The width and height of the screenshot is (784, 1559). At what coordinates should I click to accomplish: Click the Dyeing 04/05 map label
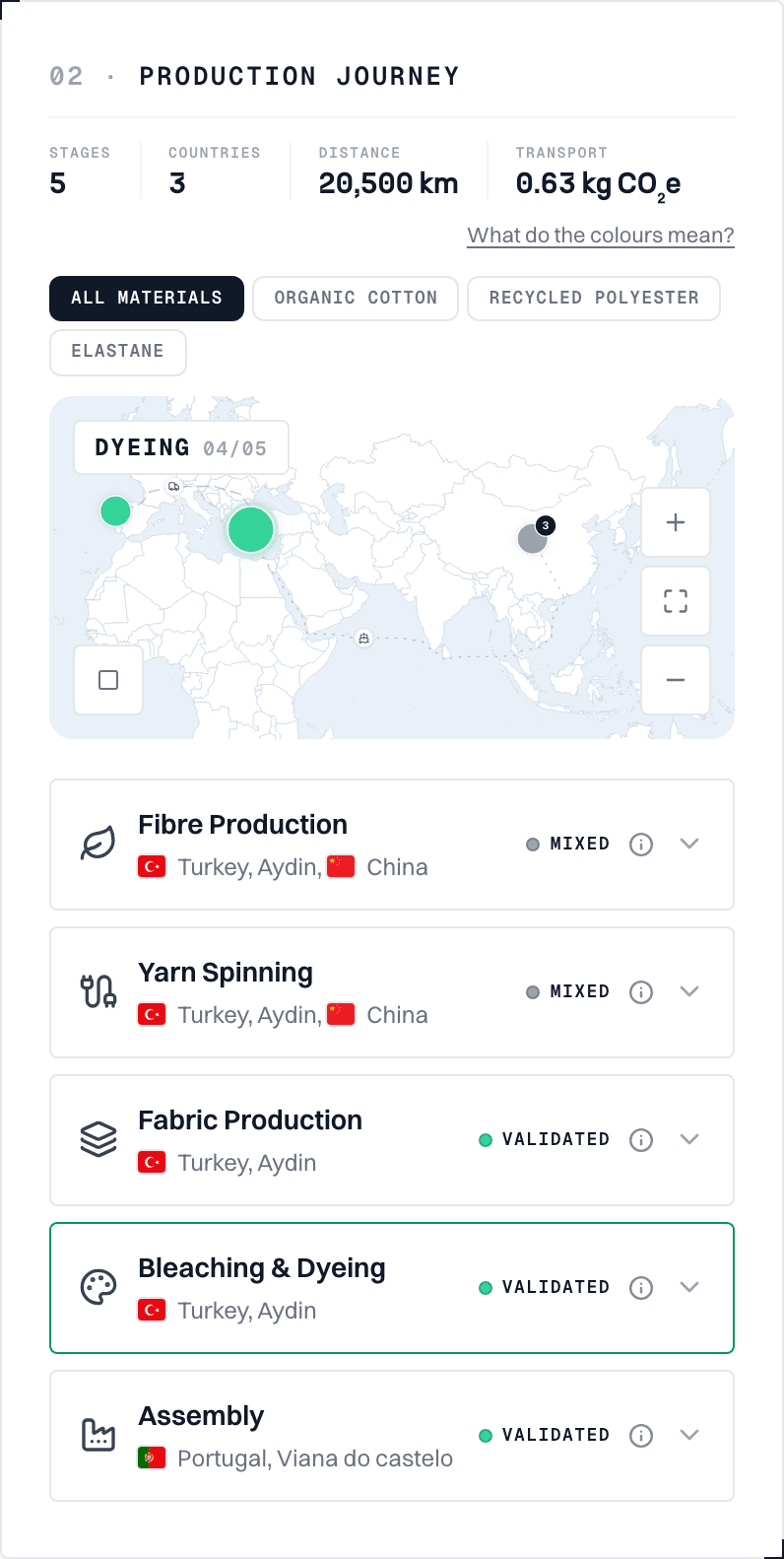[x=181, y=448]
